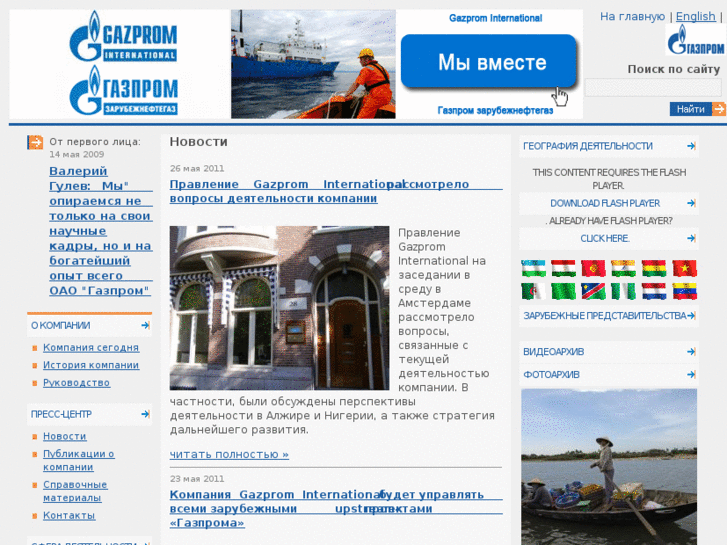Click the Kyrgyzstan flag icon
The height and width of the screenshot is (545, 727).
[x=593, y=269]
